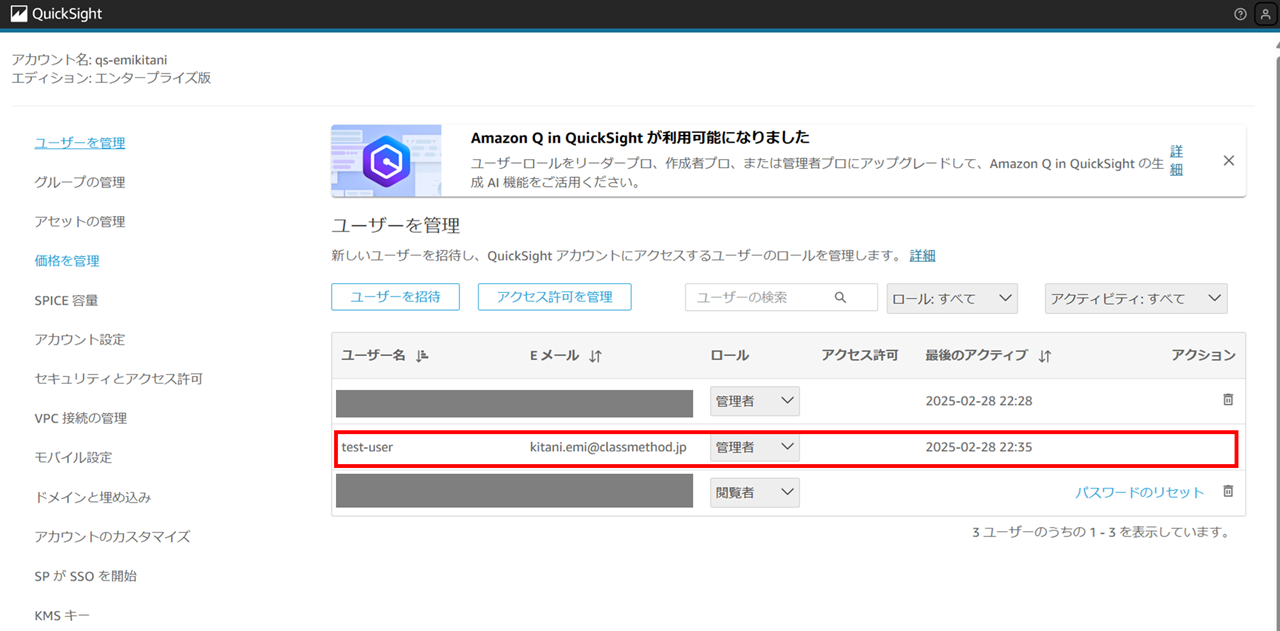Click the 2025-02-28 22:28 timestamp
The height and width of the screenshot is (631, 1280).
coord(979,401)
